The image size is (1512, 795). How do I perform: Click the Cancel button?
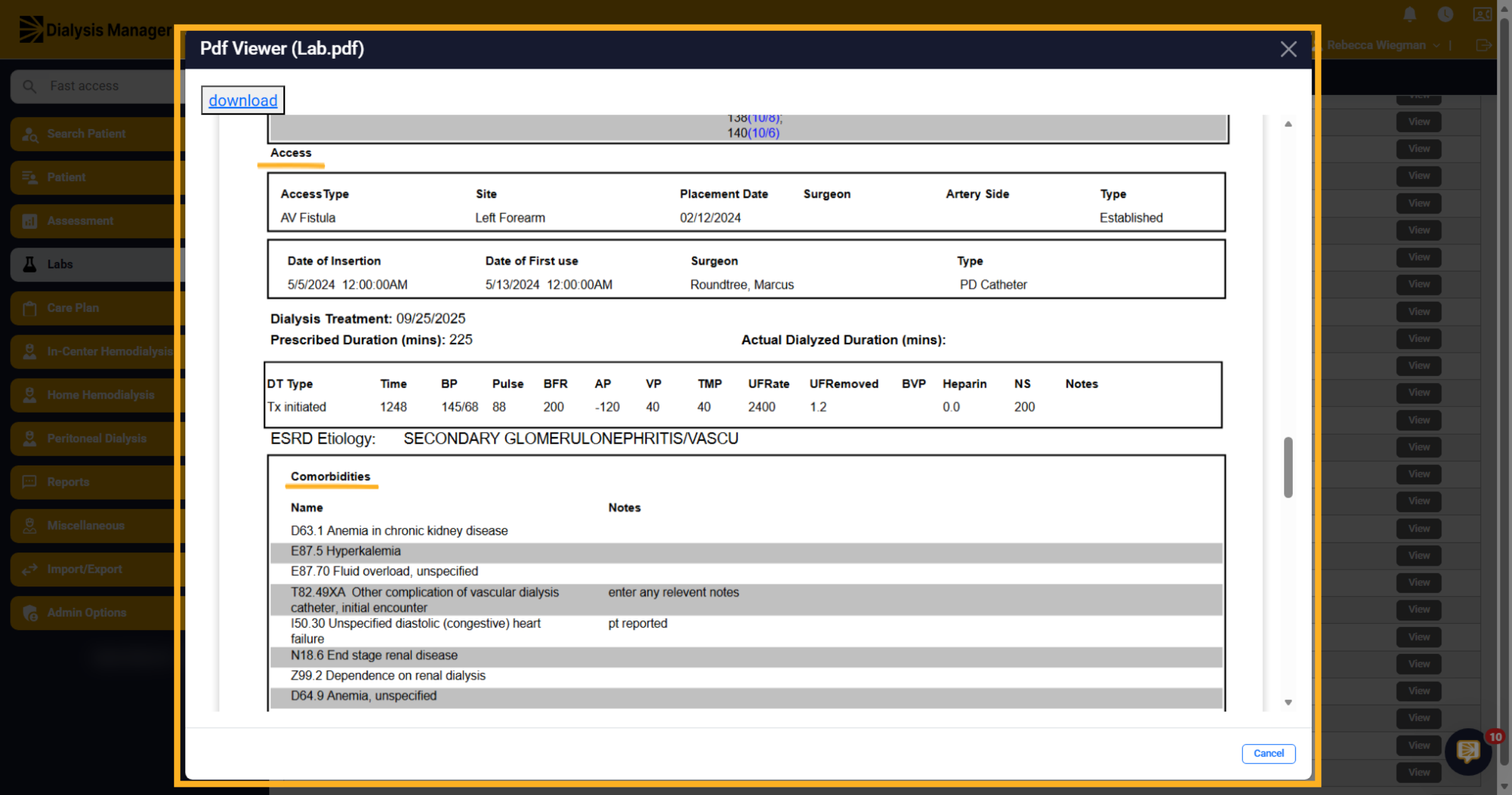tap(1268, 753)
